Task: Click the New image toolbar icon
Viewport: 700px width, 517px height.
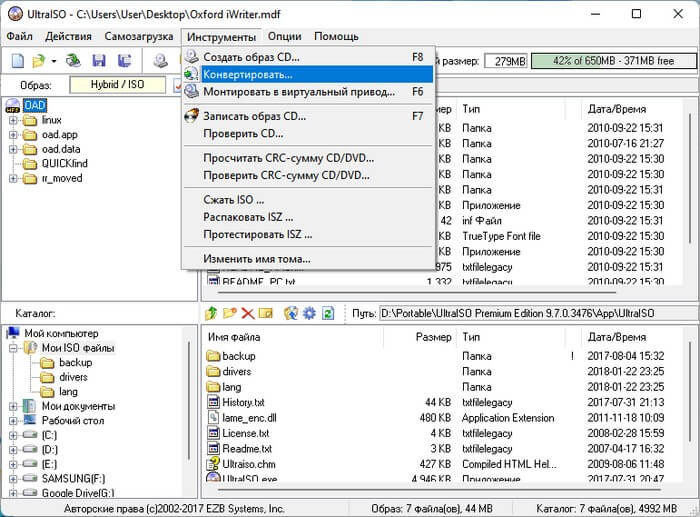Action: point(17,60)
